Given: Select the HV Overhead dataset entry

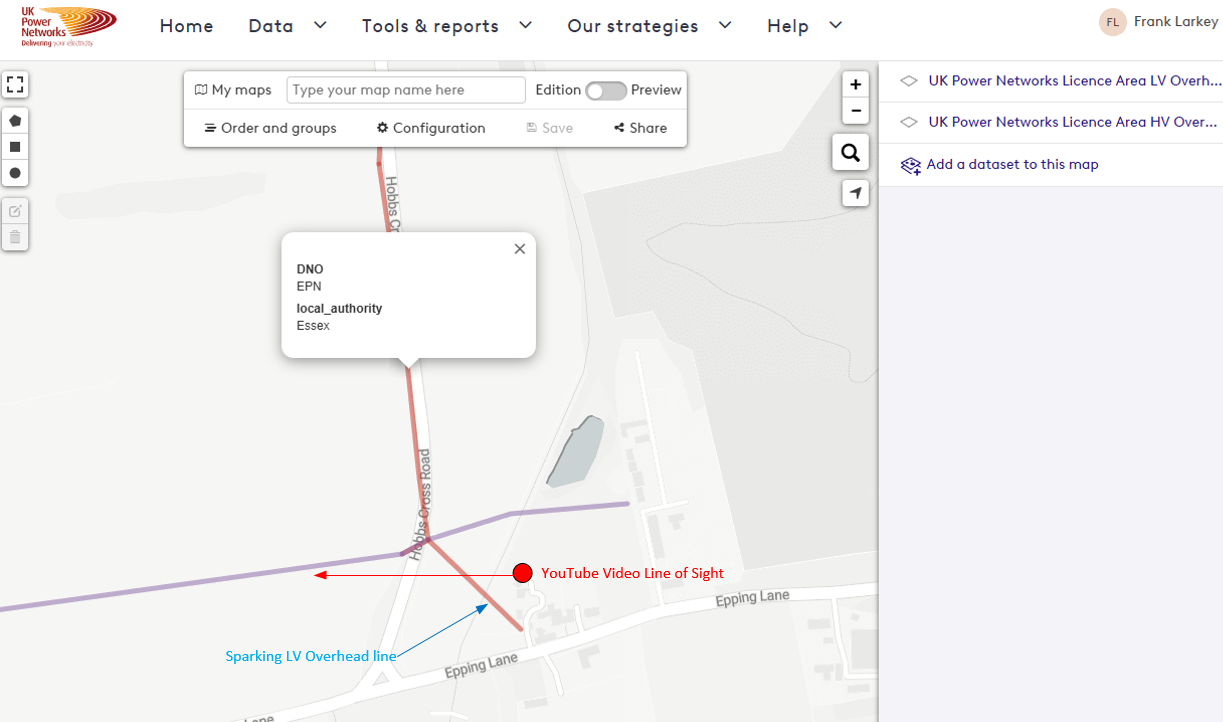Looking at the screenshot, I should [1051, 122].
